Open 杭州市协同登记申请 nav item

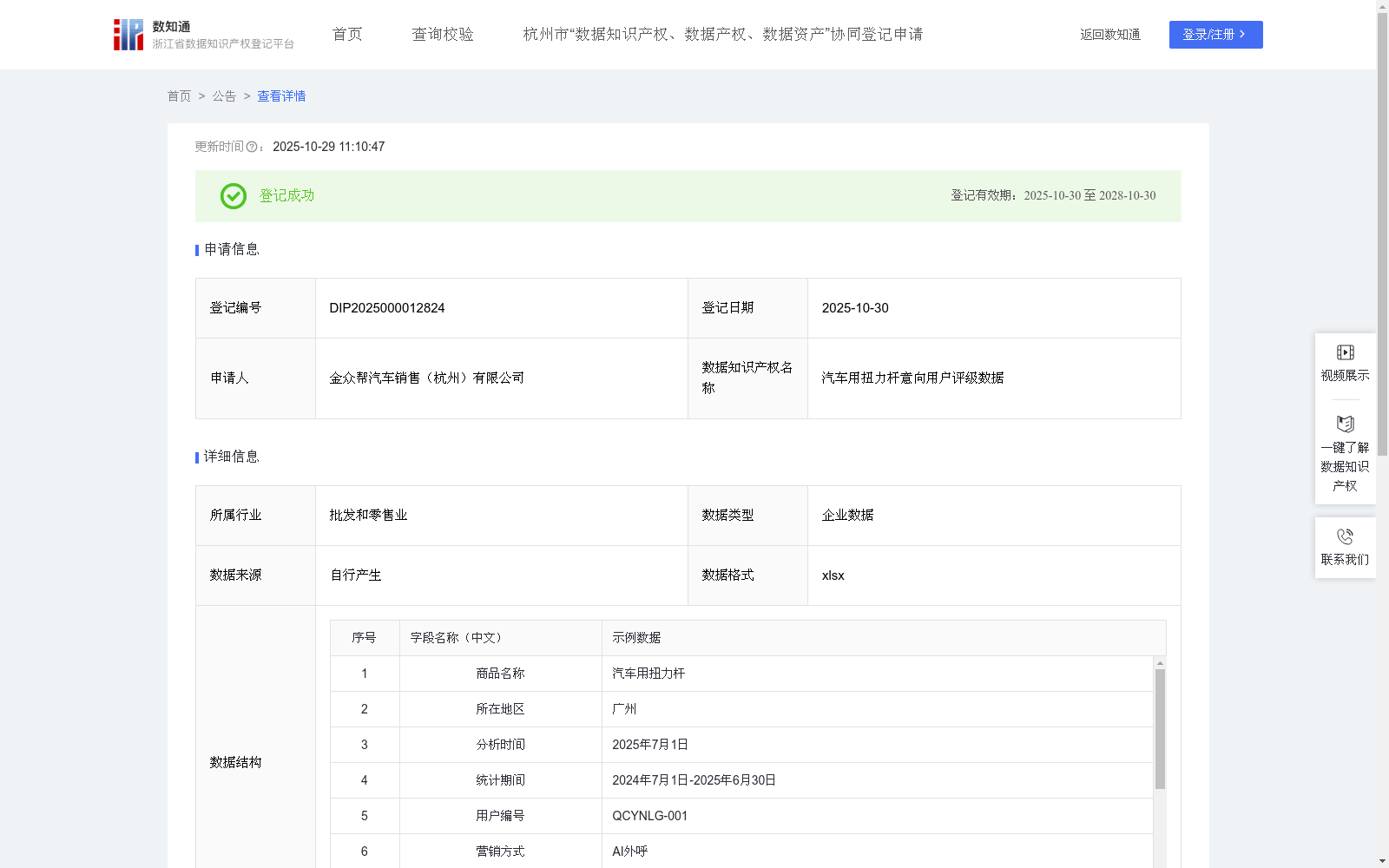click(723, 35)
